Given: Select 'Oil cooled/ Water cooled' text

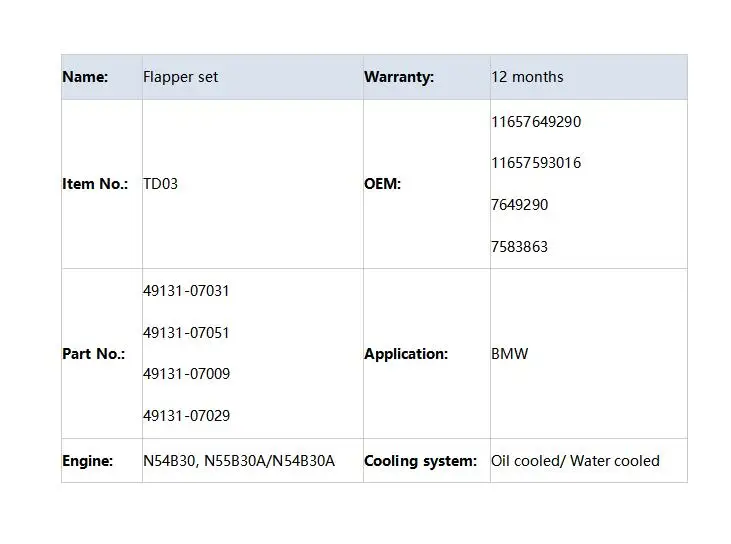Looking at the screenshot, I should pyautogui.click(x=575, y=461).
